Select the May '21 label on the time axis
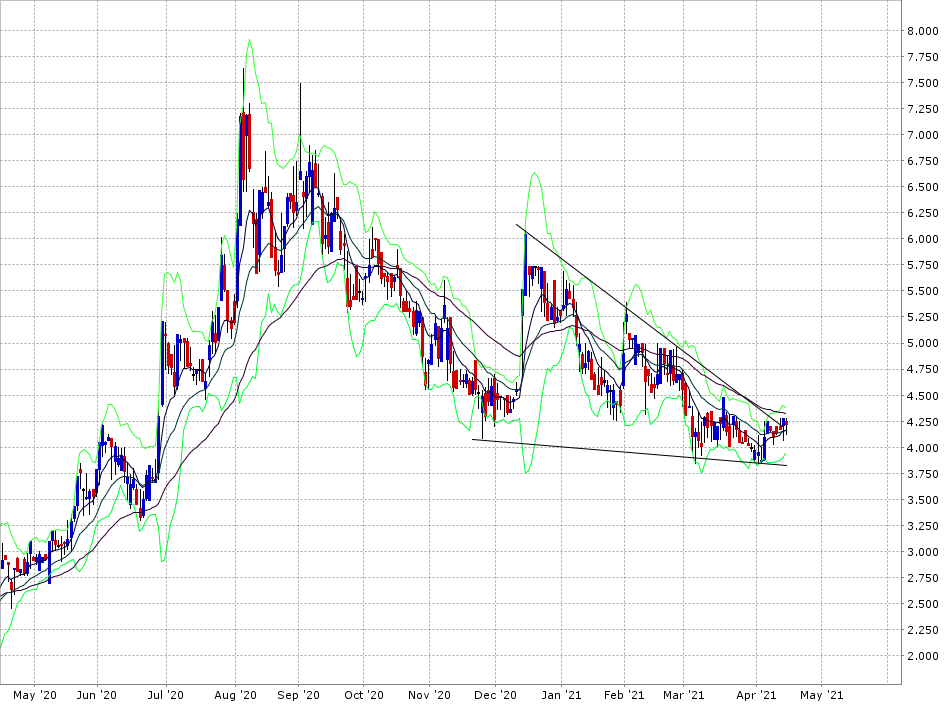 (820, 694)
